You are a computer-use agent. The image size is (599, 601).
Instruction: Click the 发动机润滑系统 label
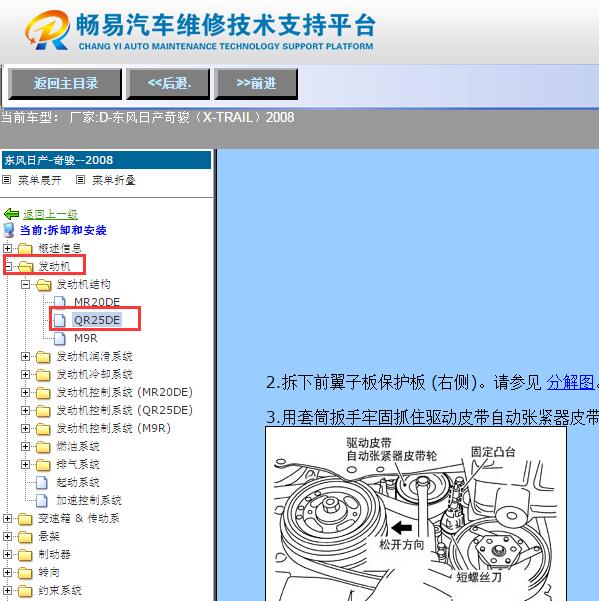coord(95,356)
